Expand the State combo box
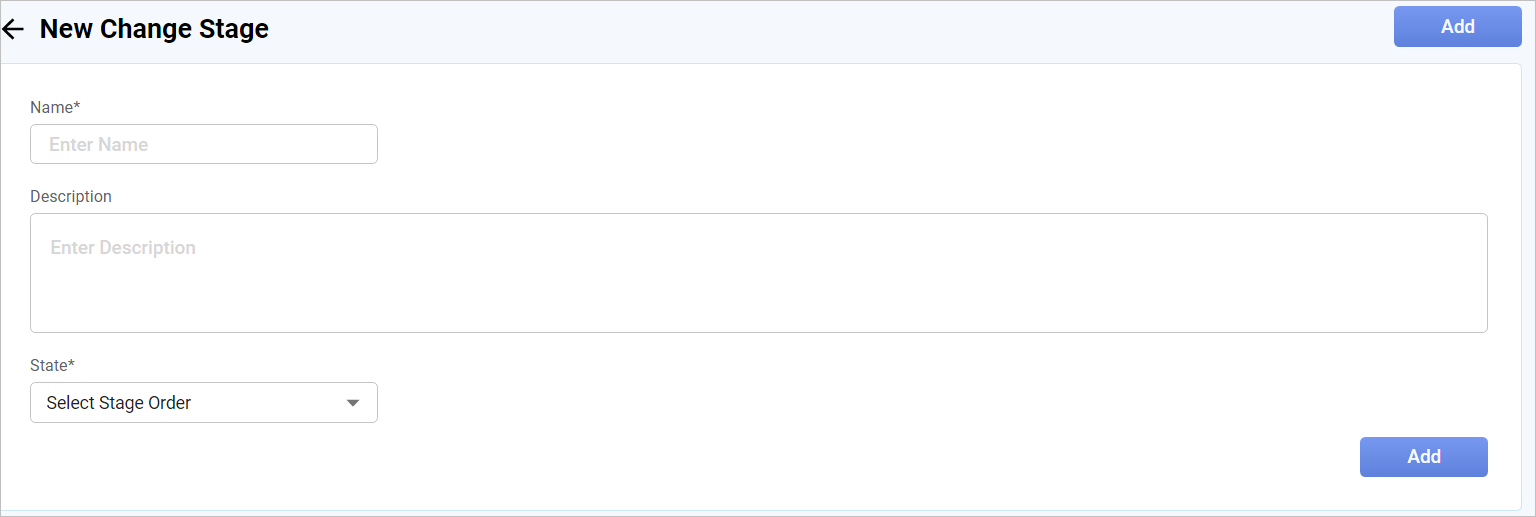 (x=204, y=403)
